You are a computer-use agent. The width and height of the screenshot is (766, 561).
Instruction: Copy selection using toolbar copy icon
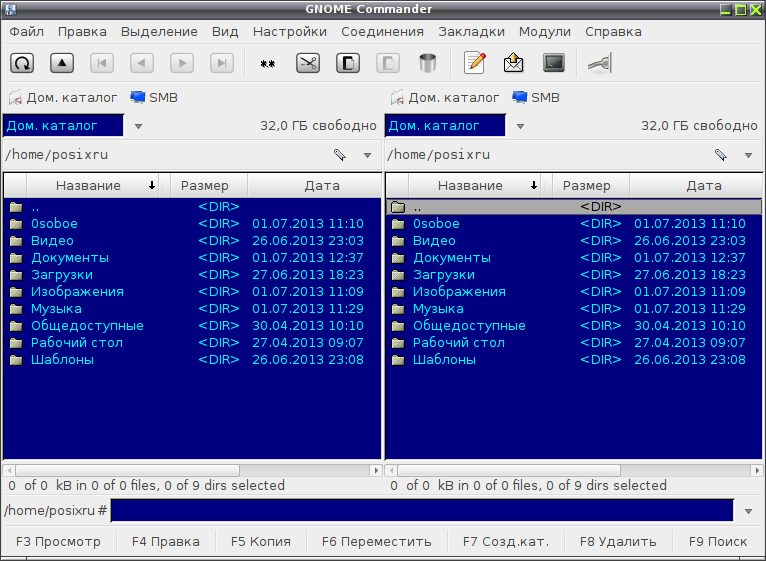(348, 63)
